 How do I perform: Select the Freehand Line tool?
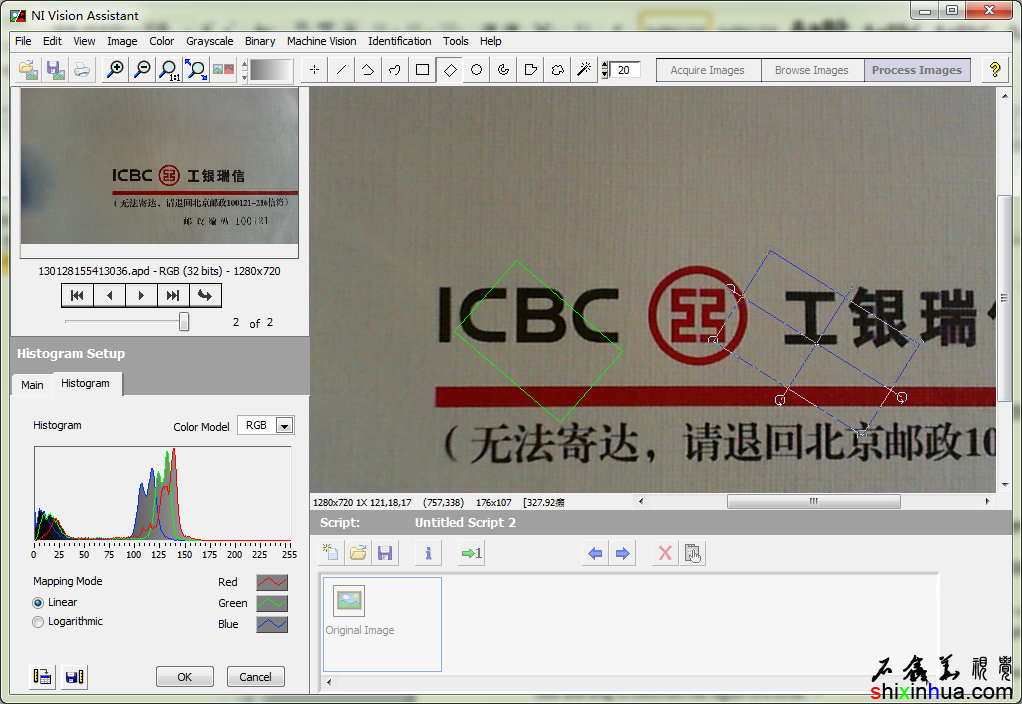(395, 70)
